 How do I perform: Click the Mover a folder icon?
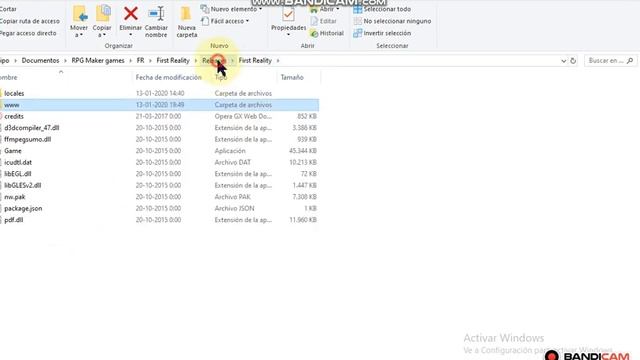coord(80,14)
